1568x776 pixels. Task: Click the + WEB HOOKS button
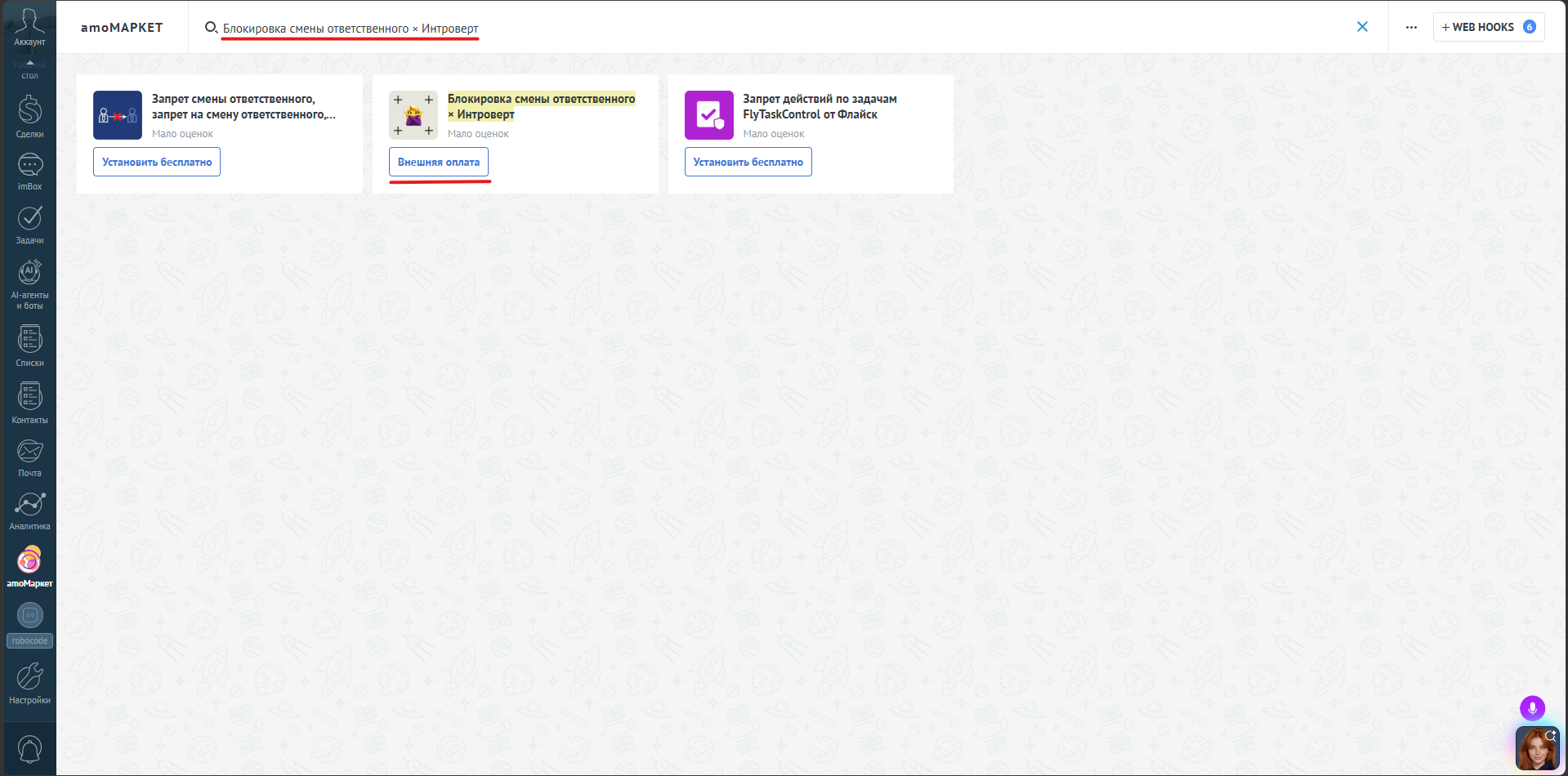pyautogui.click(x=1488, y=27)
